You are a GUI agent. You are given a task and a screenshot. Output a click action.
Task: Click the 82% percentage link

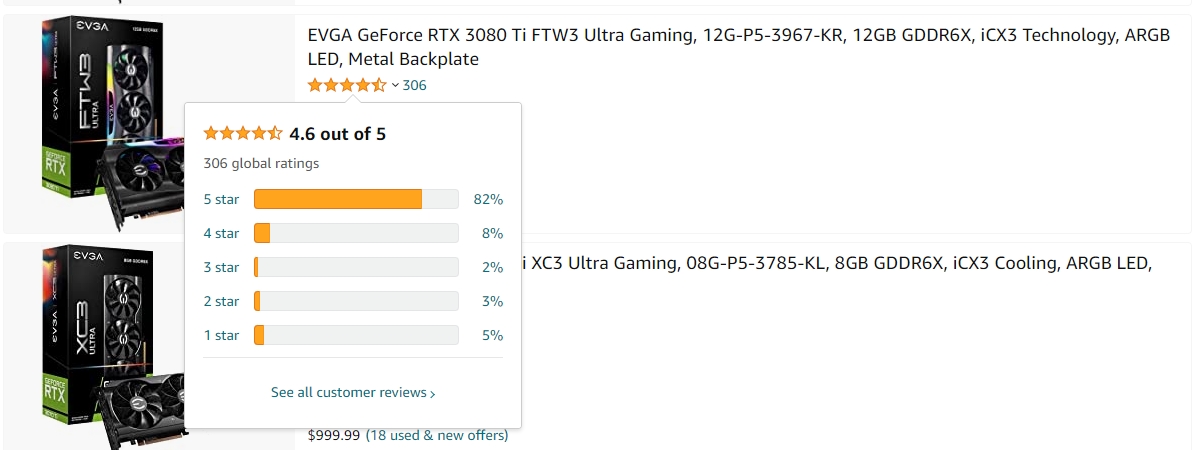pos(488,199)
